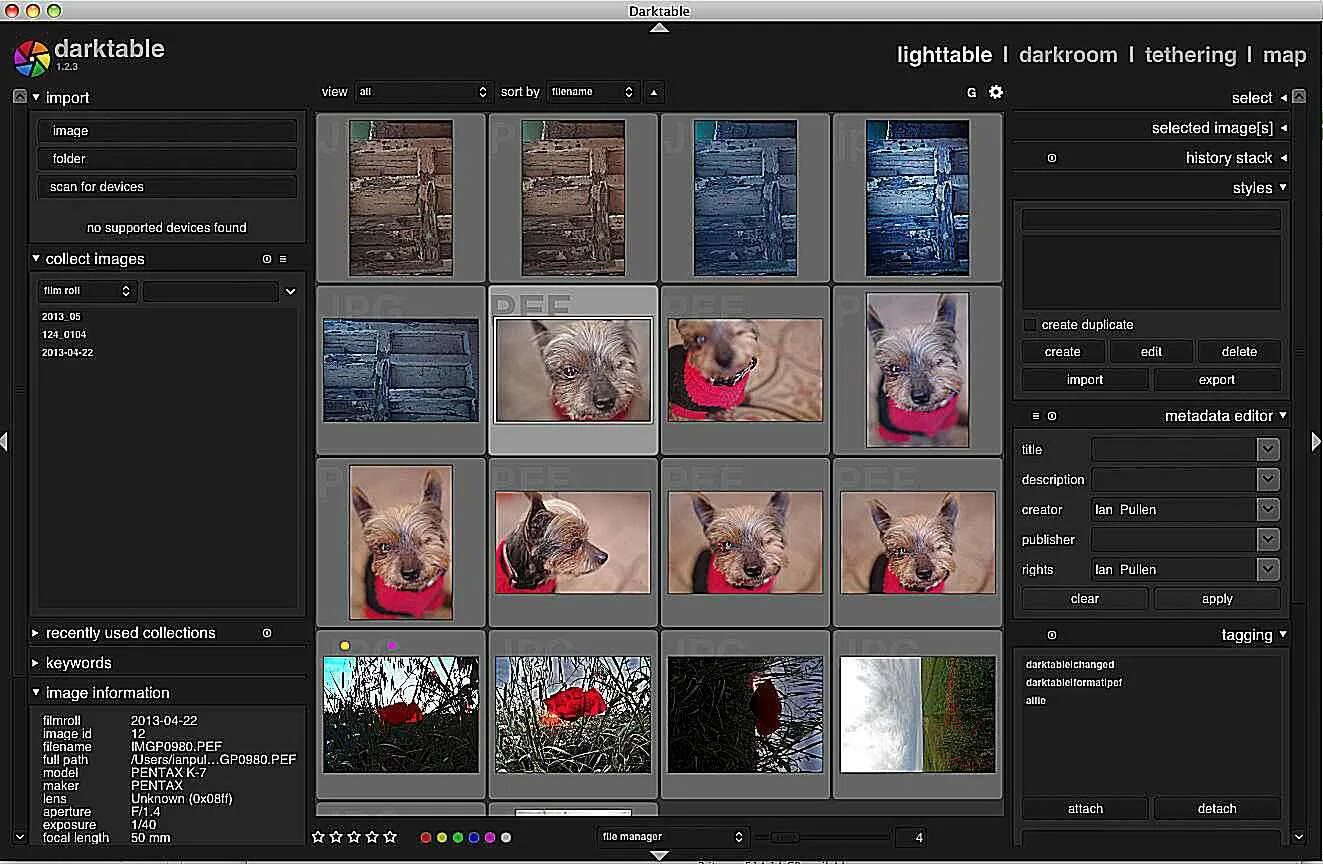1323x864 pixels.
Task: Select the 124_0104 film roll
Action: click(64, 335)
